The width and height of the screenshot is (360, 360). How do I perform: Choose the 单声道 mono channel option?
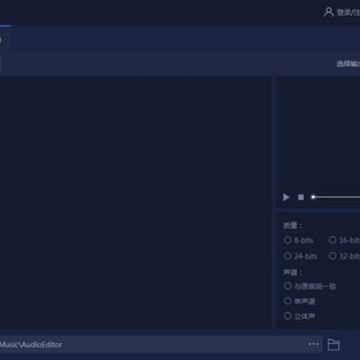tap(299, 301)
